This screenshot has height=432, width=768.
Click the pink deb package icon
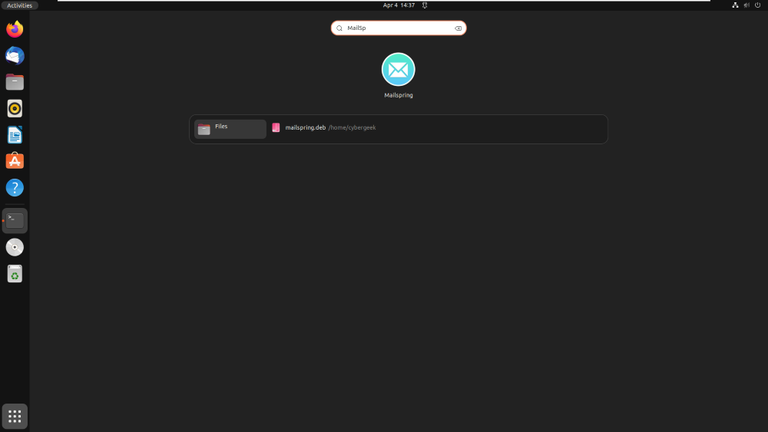click(x=276, y=127)
